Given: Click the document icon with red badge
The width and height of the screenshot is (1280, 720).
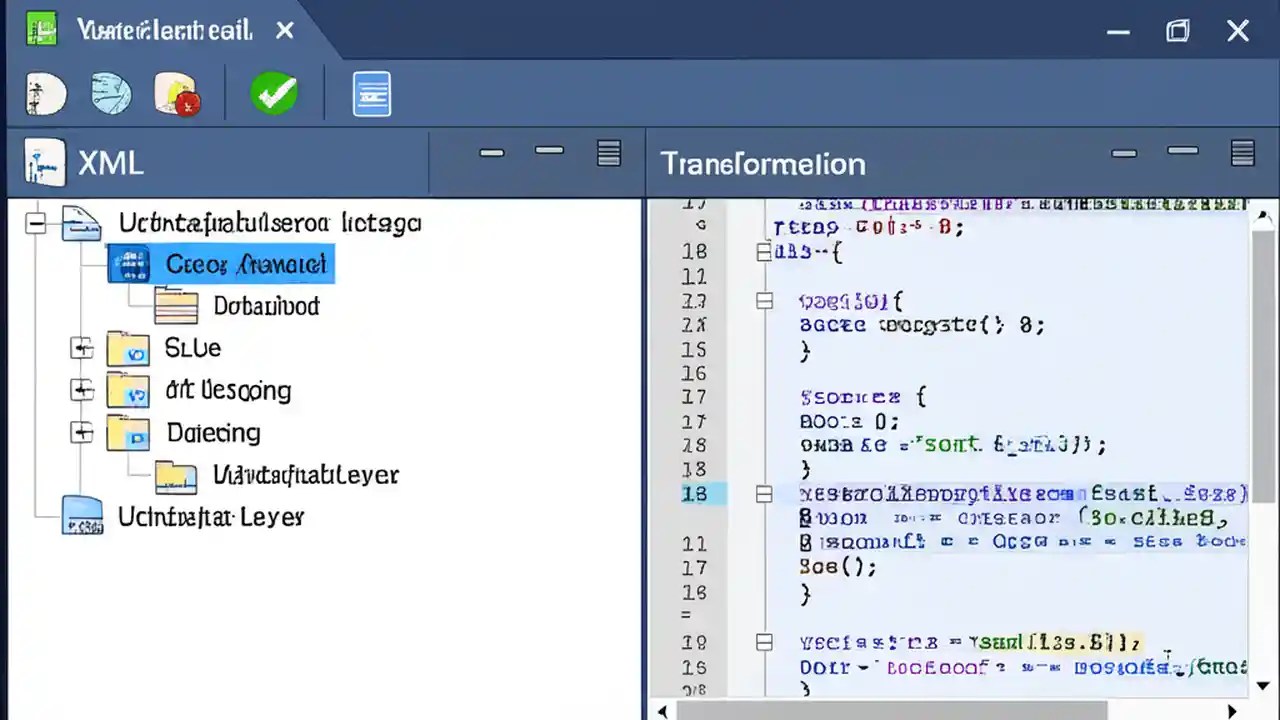Looking at the screenshot, I should coord(176,93).
